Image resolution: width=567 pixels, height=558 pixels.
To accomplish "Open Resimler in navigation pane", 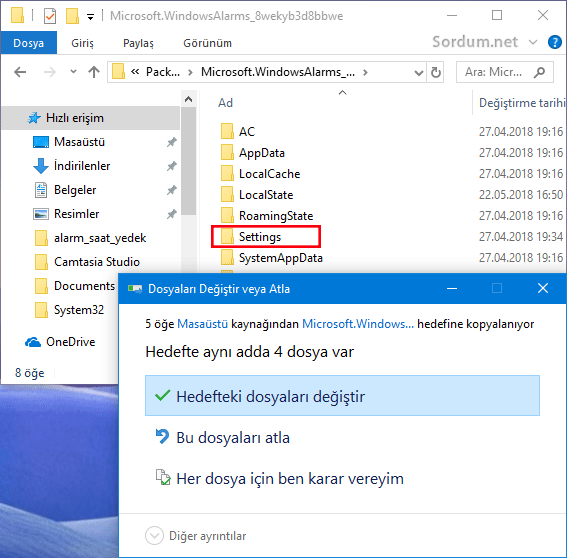I will tap(76, 214).
